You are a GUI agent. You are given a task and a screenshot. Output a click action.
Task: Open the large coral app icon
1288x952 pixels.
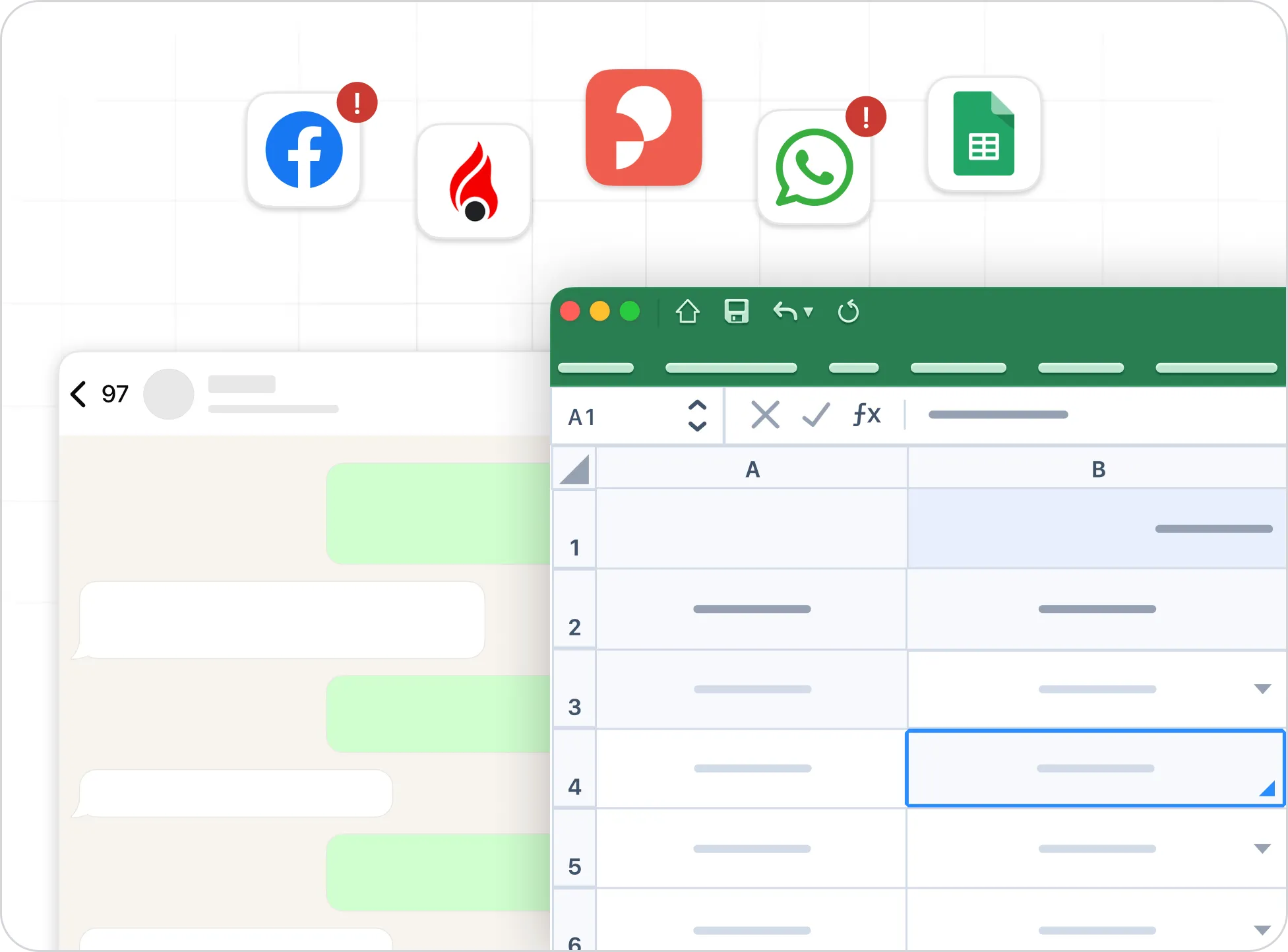point(644,127)
